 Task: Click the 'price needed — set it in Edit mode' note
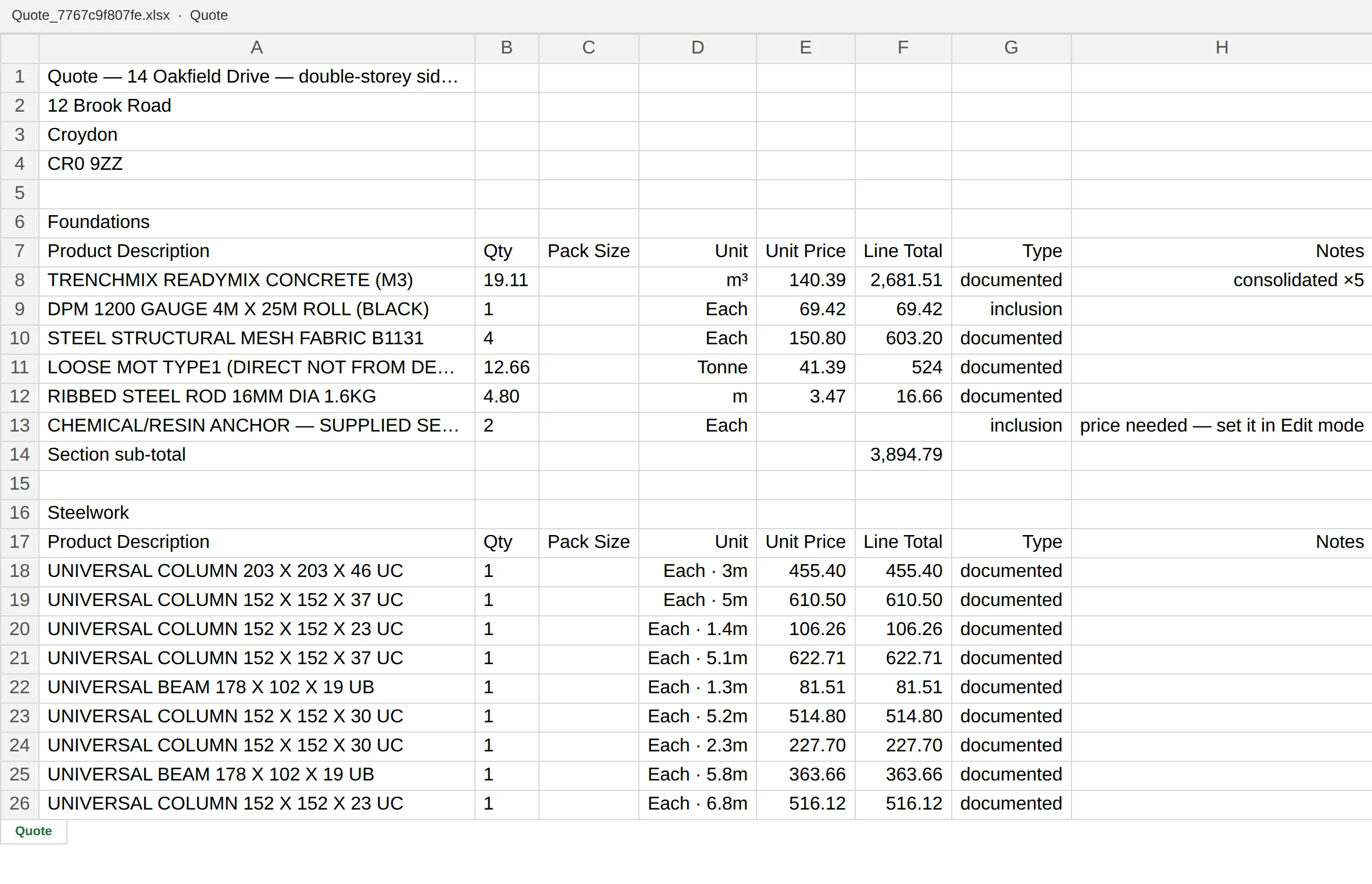[1221, 426]
